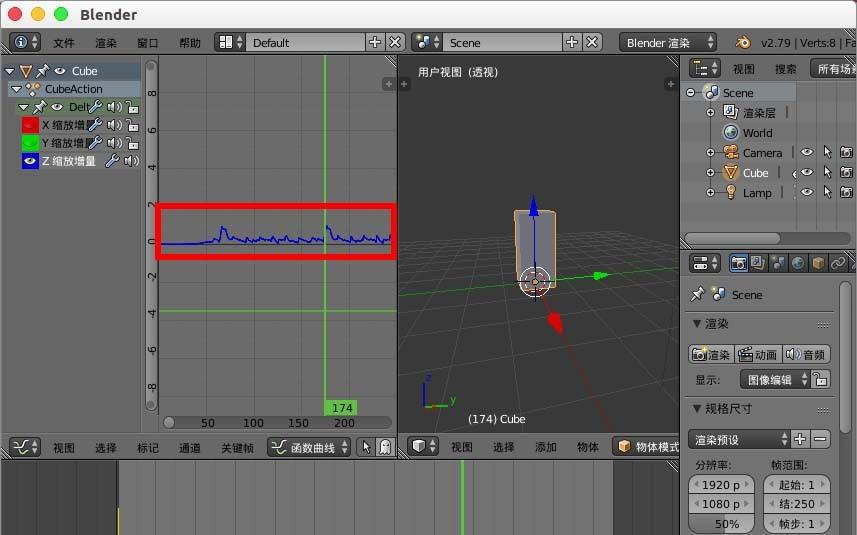857x535 pixels.
Task: Toggle Y 缩放增量 green visibility swatch
Action: 30,143
